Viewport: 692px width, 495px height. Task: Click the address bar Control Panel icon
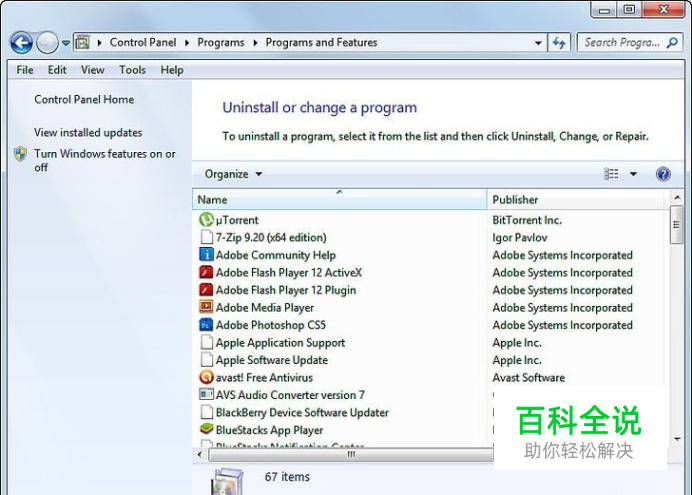click(83, 42)
